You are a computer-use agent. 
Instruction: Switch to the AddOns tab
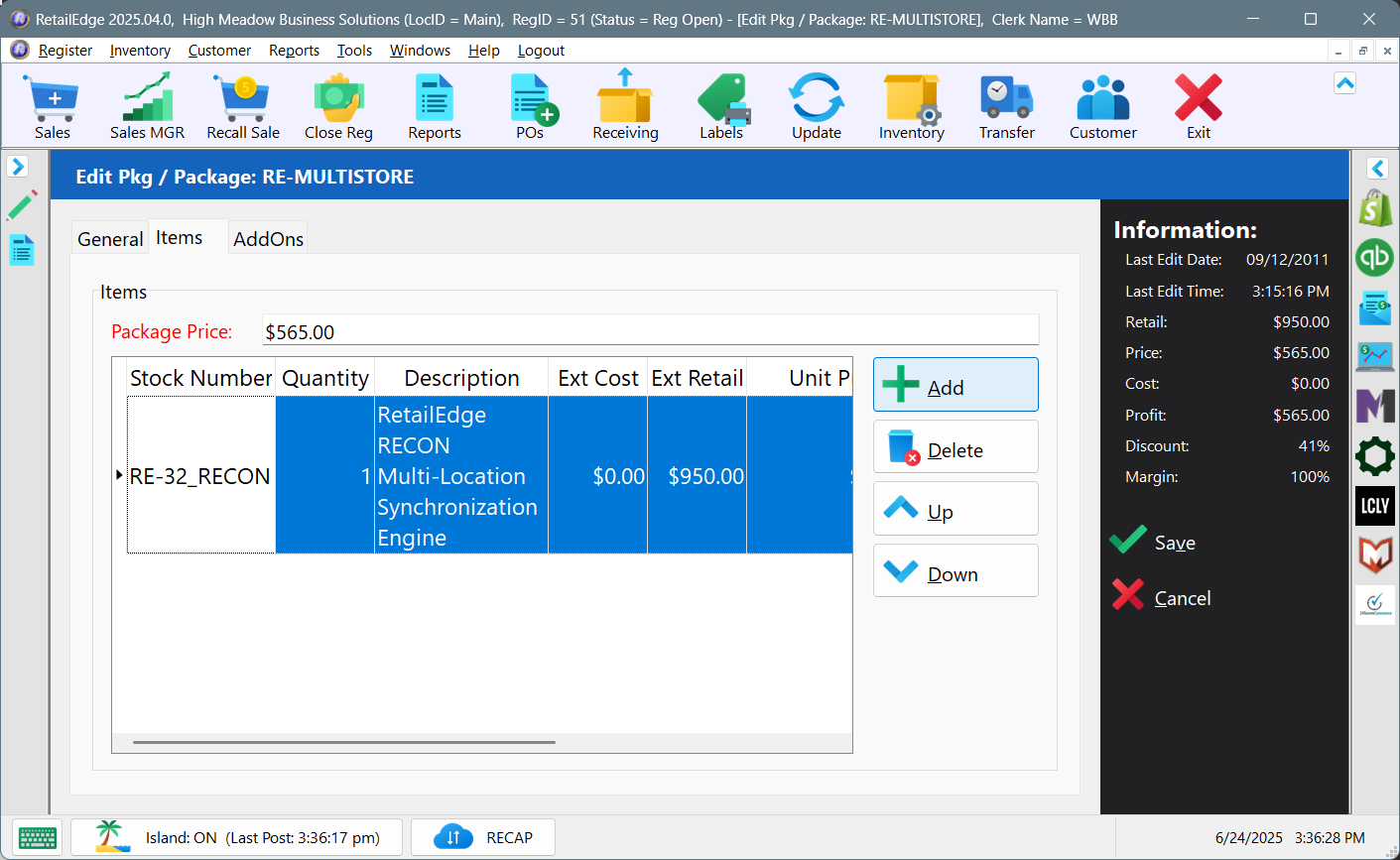click(x=268, y=239)
